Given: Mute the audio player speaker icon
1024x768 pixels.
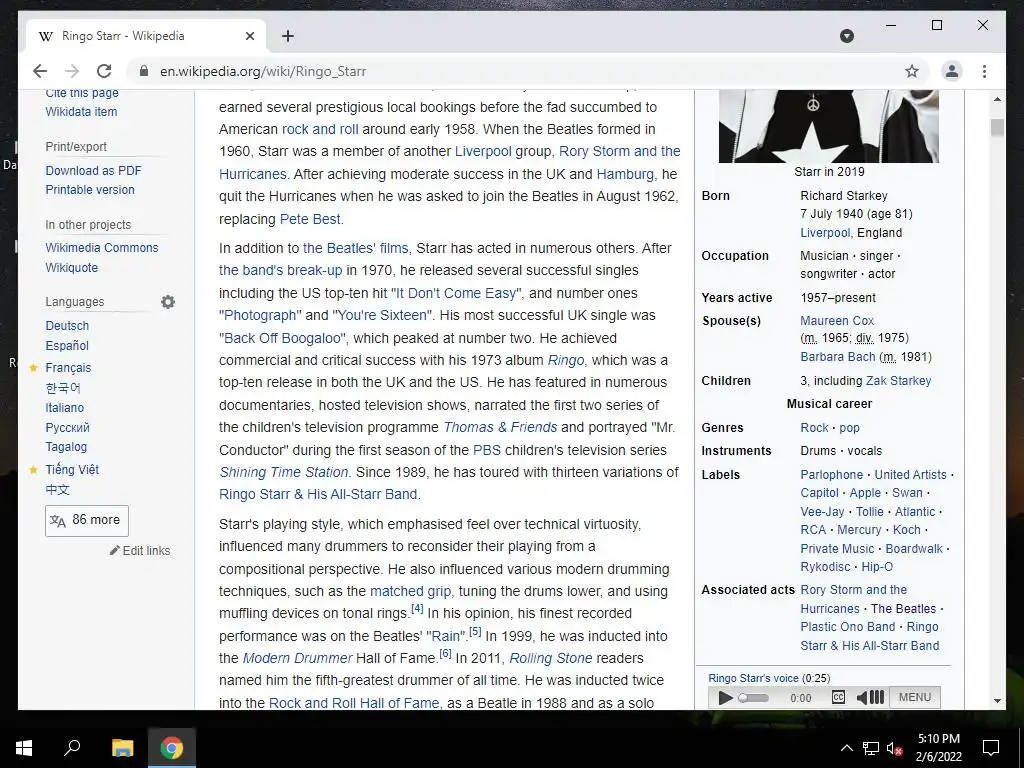Looking at the screenshot, I should pos(861,697).
